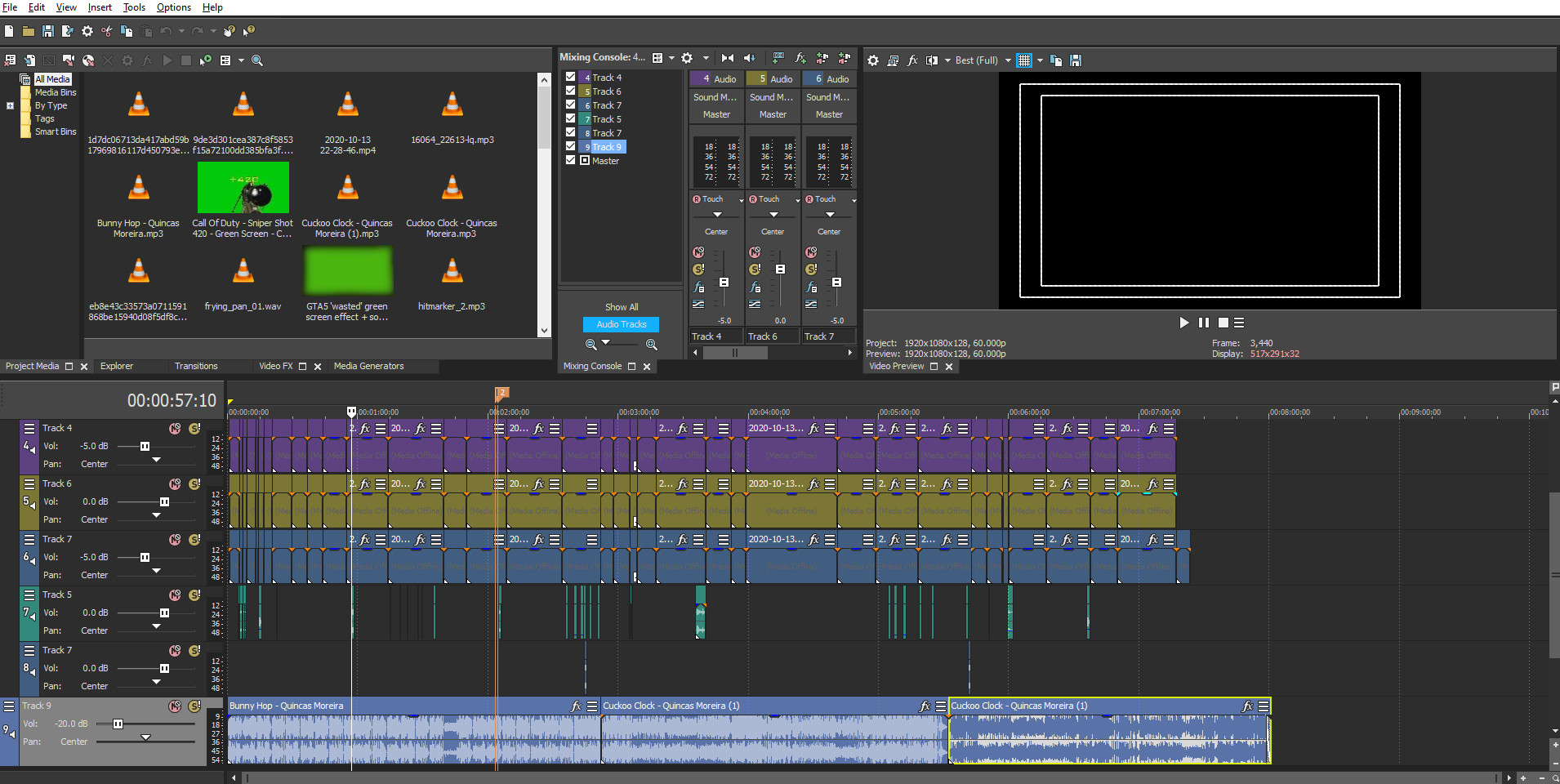1560x784 pixels.
Task: Click Track 6 mixer strip fader handle
Action: 780,269
